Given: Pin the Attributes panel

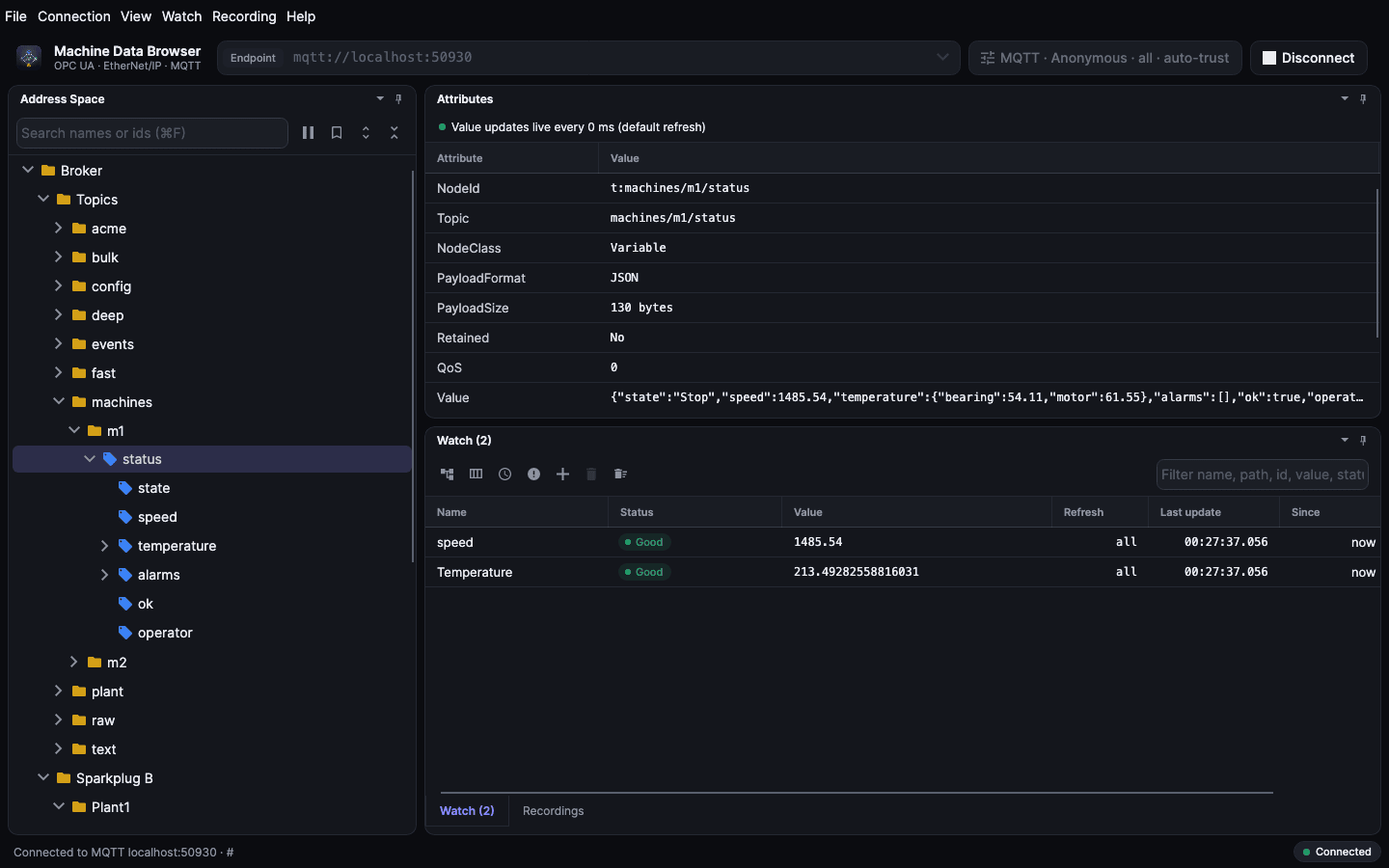Looking at the screenshot, I should pos(1363,98).
